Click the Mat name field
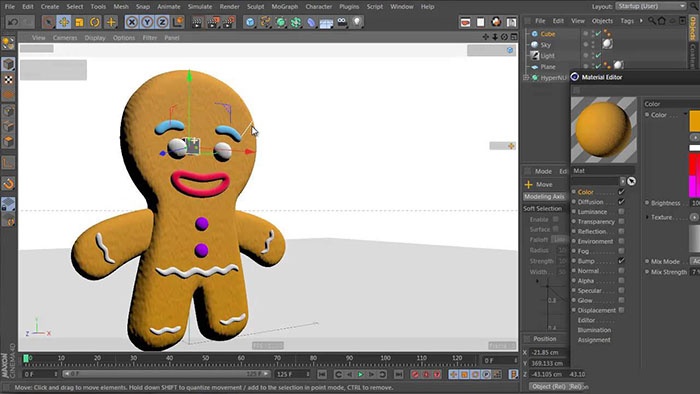The width and height of the screenshot is (700, 394). (603, 170)
